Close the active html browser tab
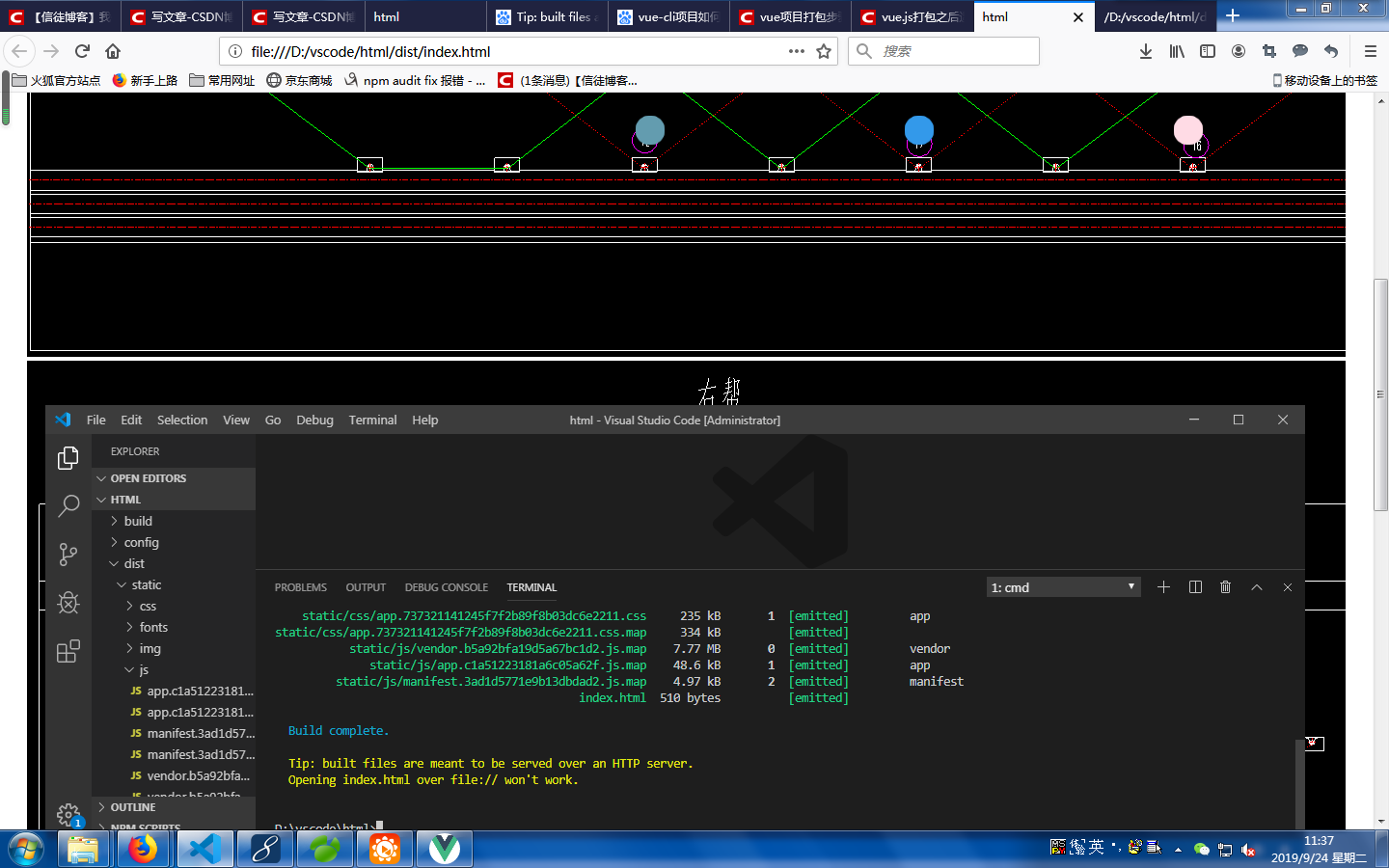This screenshot has width=1389, height=868. [1078, 16]
